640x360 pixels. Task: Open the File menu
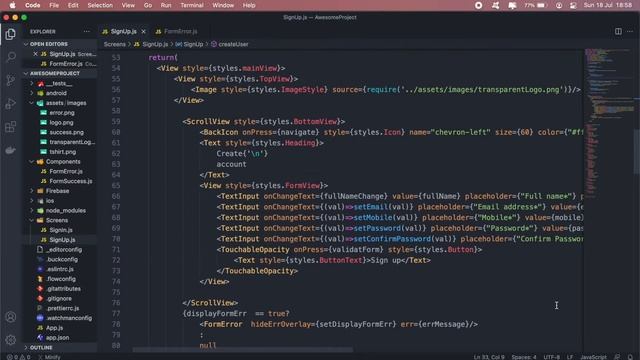coord(54,5)
